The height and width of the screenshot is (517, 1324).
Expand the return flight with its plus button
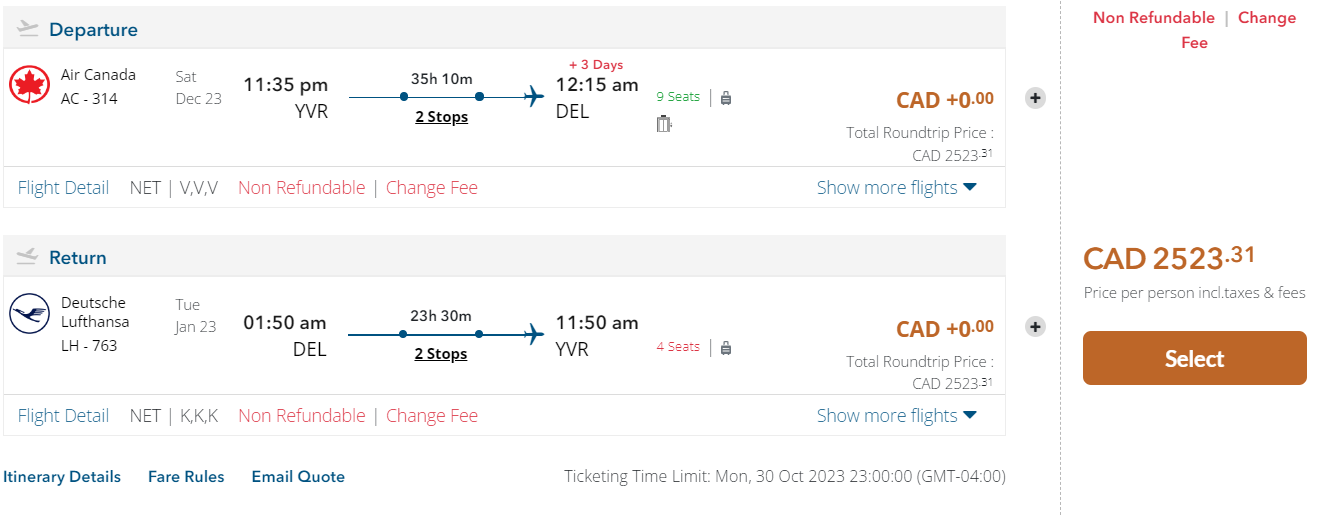(1036, 327)
